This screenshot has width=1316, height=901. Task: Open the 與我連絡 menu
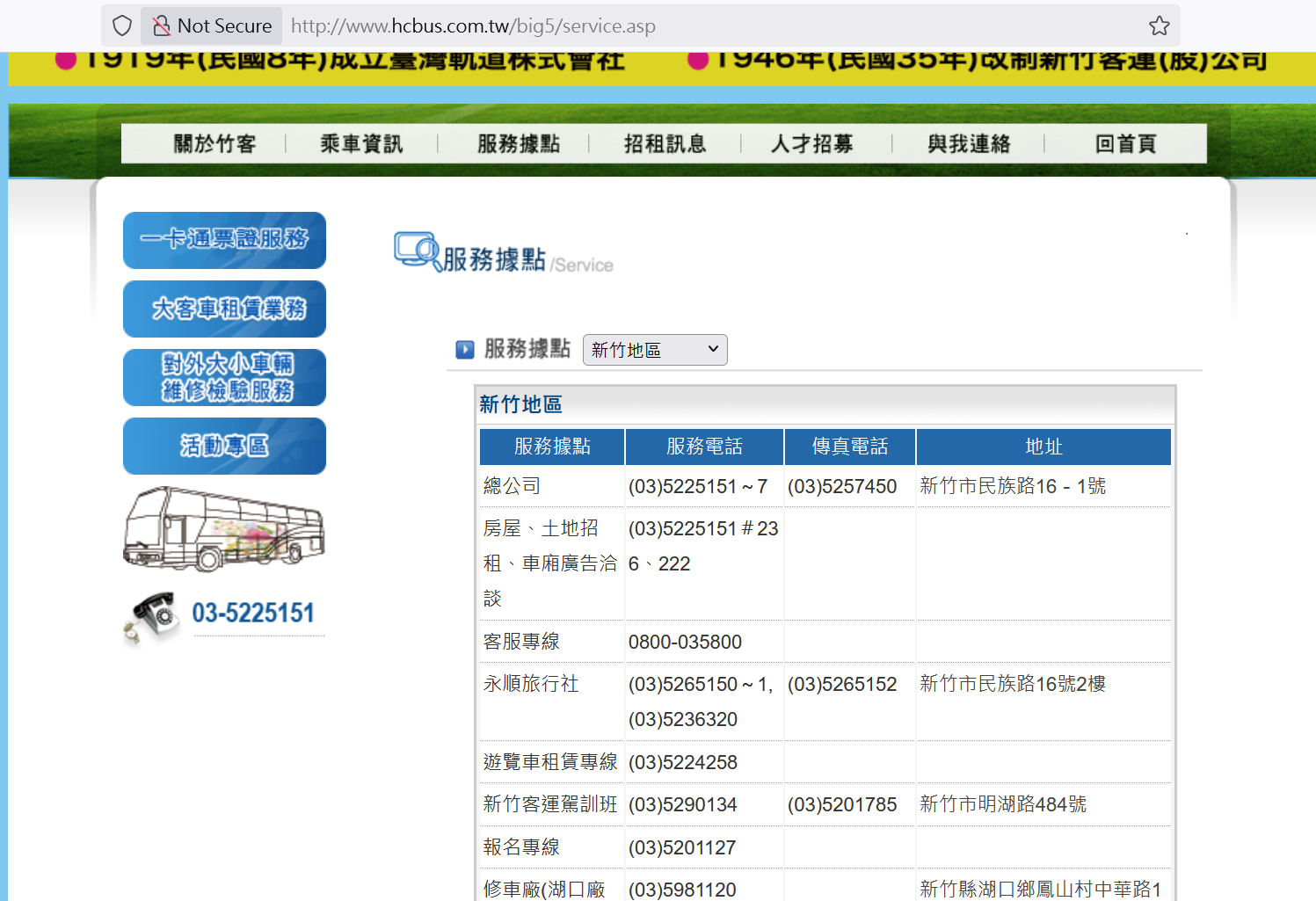(x=969, y=144)
